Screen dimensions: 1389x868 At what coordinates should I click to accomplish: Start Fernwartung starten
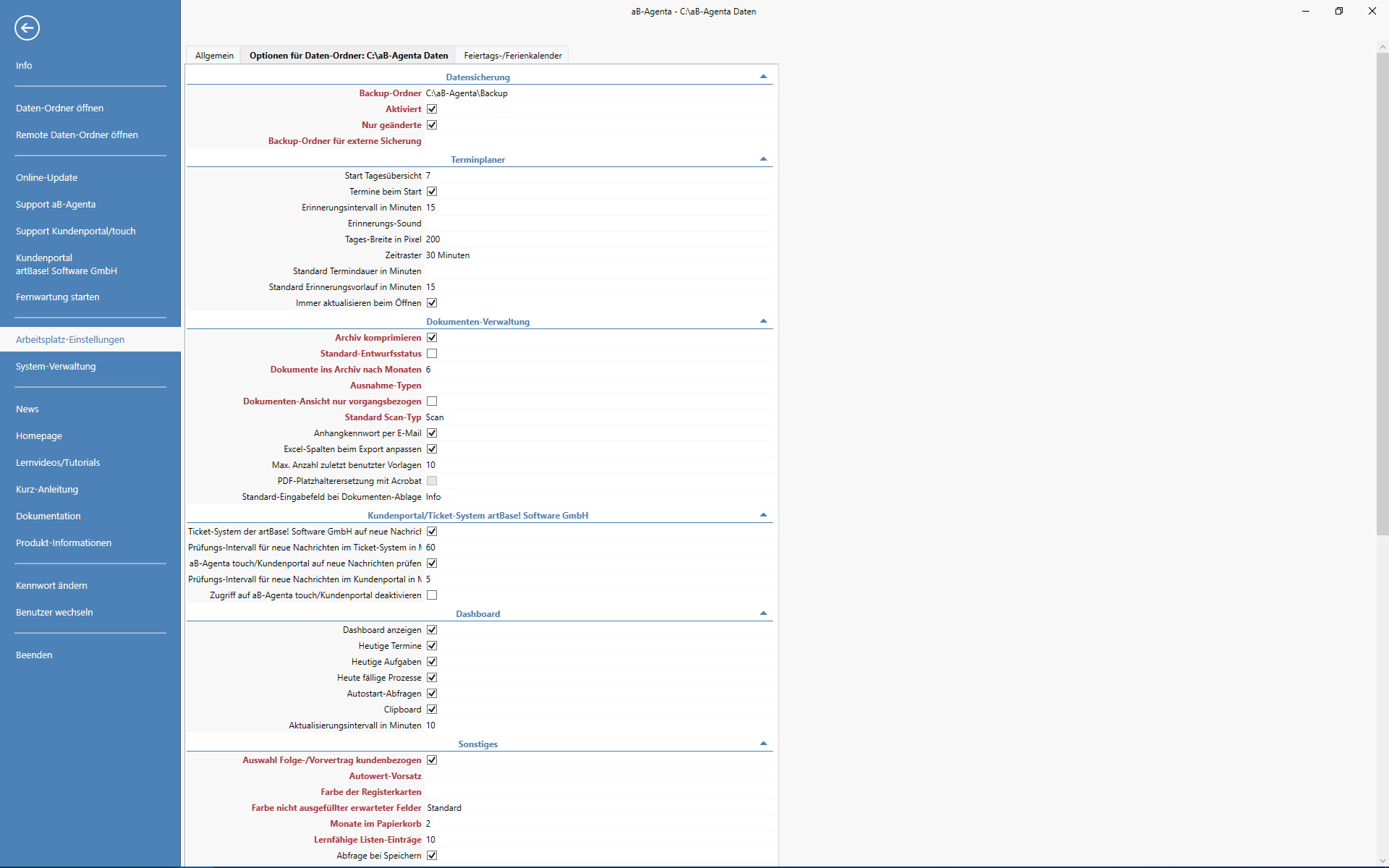(58, 297)
